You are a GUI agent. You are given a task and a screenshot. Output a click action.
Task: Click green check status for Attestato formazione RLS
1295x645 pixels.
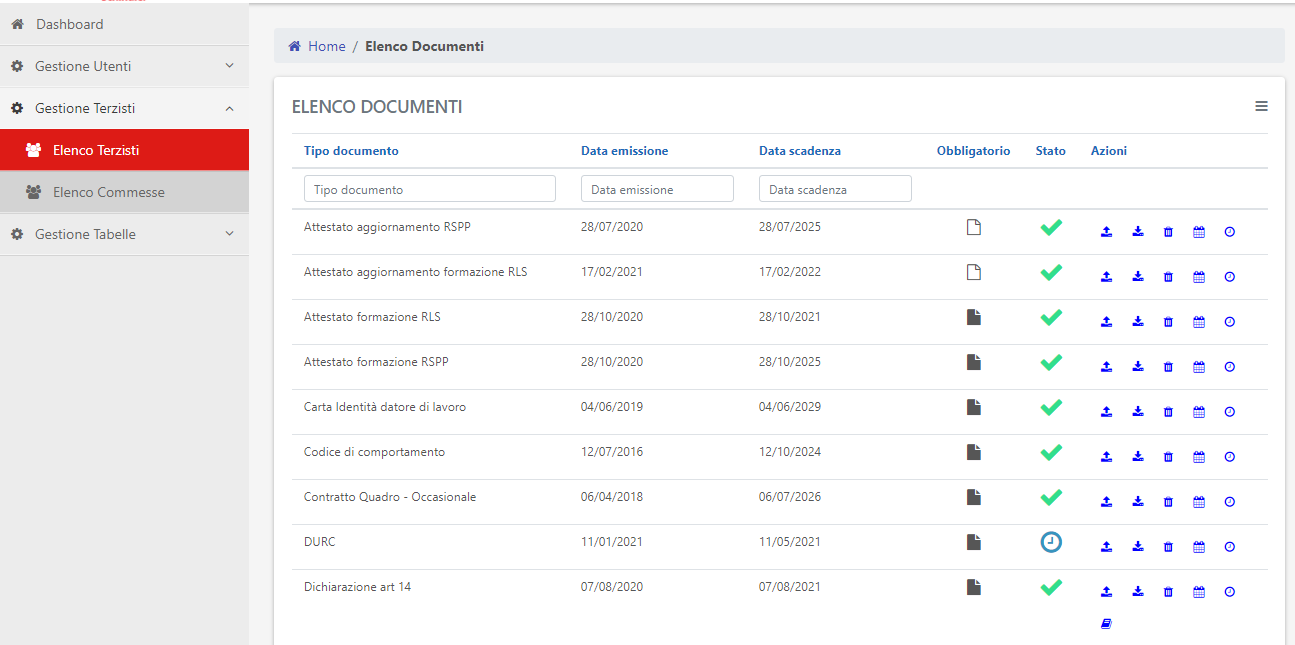point(1051,317)
